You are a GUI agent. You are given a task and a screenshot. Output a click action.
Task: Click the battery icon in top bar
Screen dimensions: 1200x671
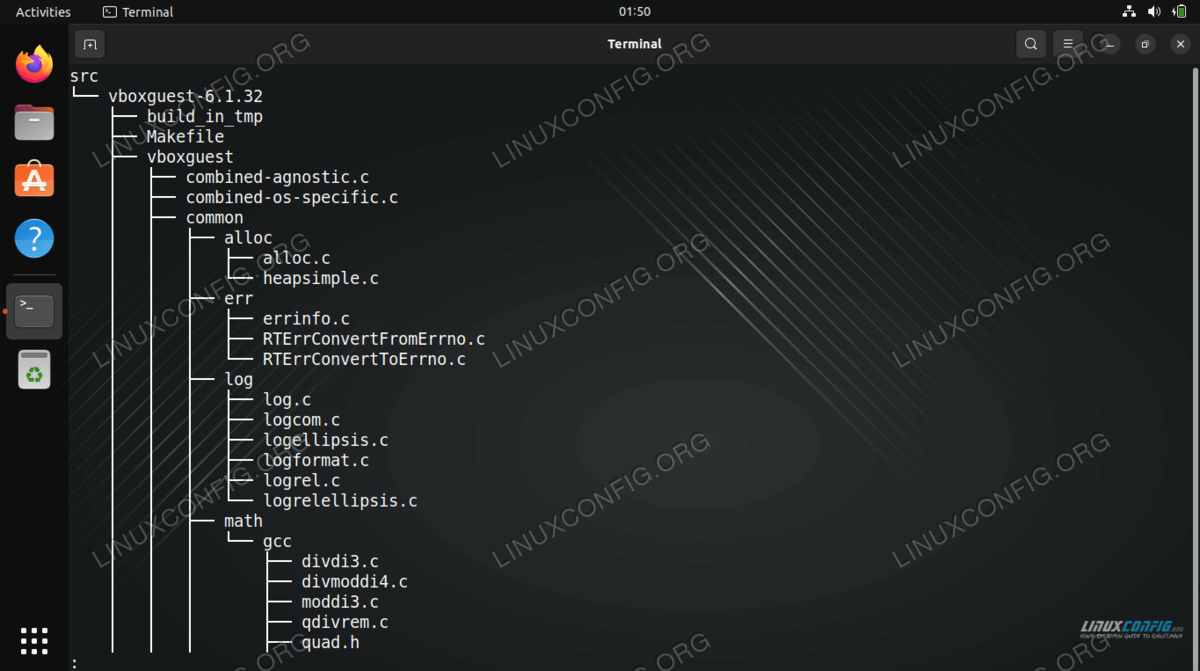coord(1178,12)
